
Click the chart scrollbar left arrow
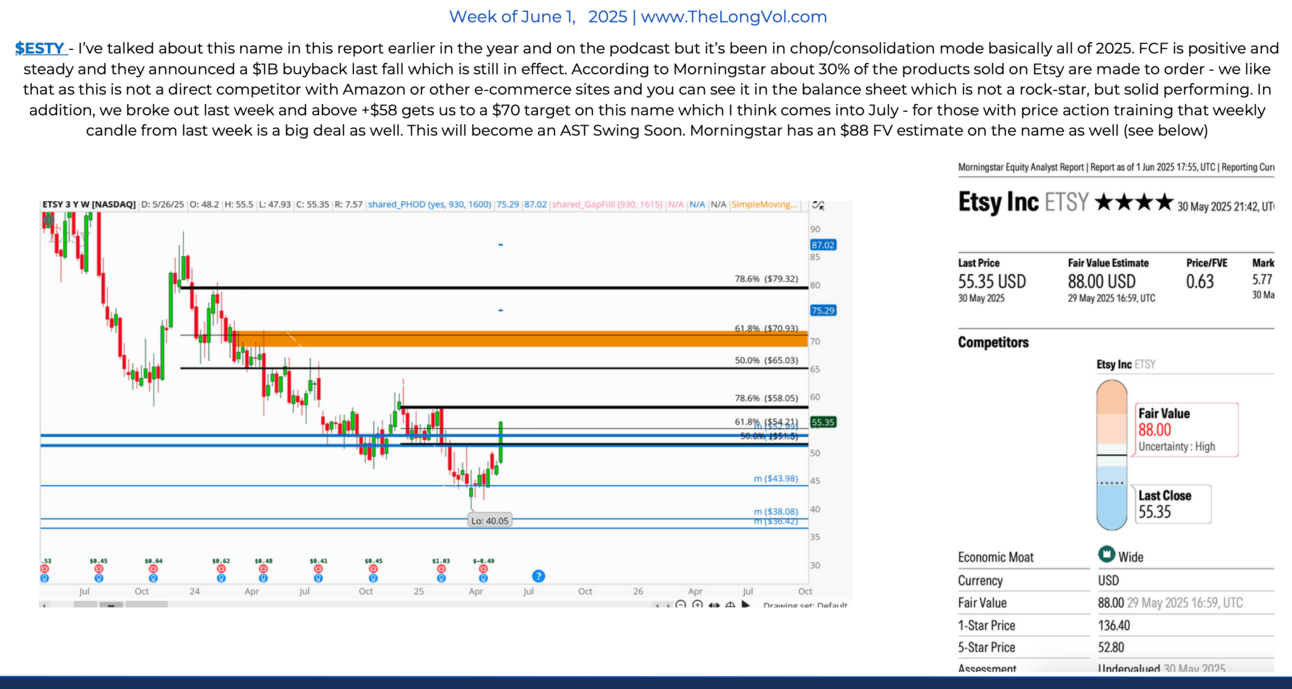point(44,605)
